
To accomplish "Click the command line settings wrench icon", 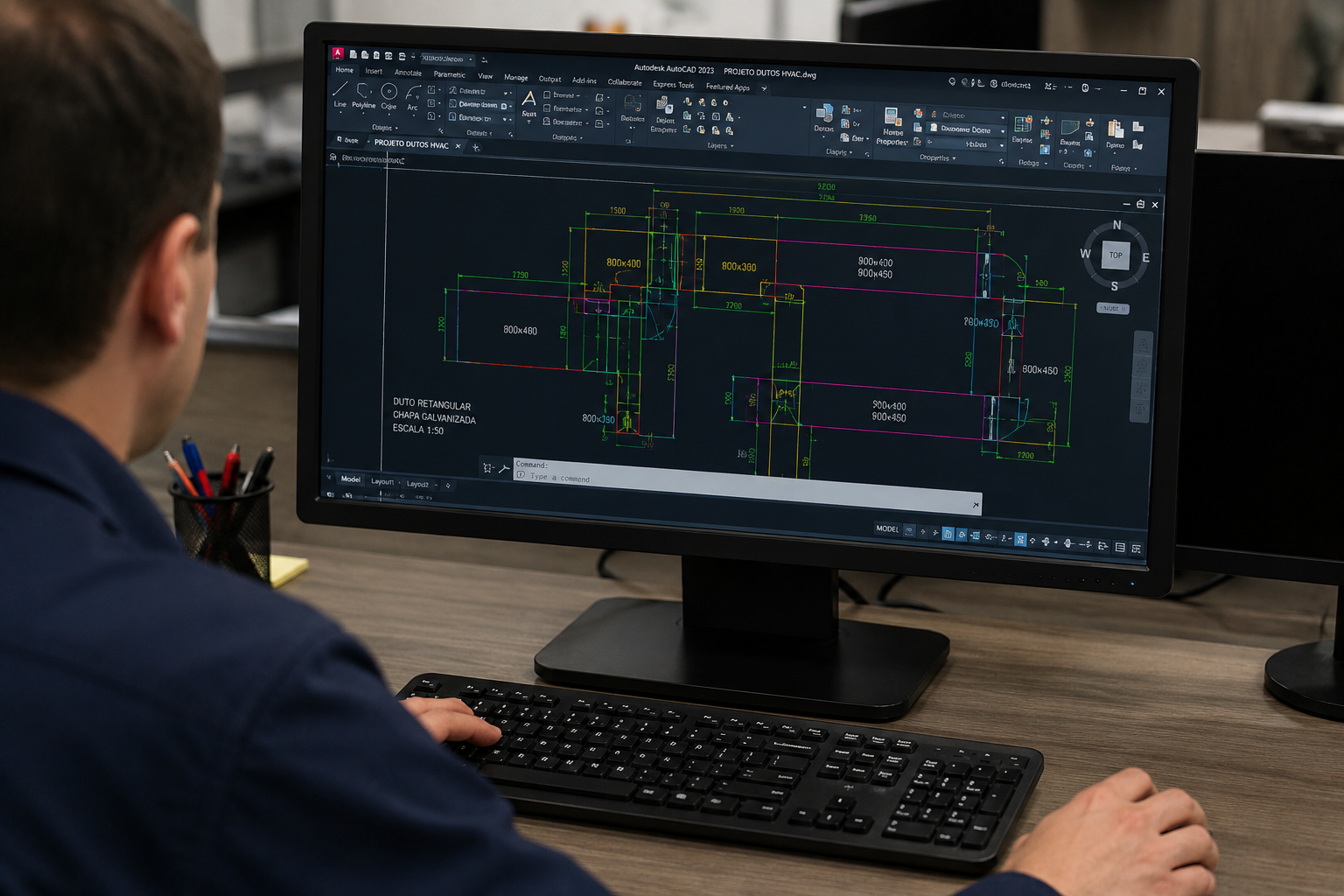I will click(x=504, y=469).
